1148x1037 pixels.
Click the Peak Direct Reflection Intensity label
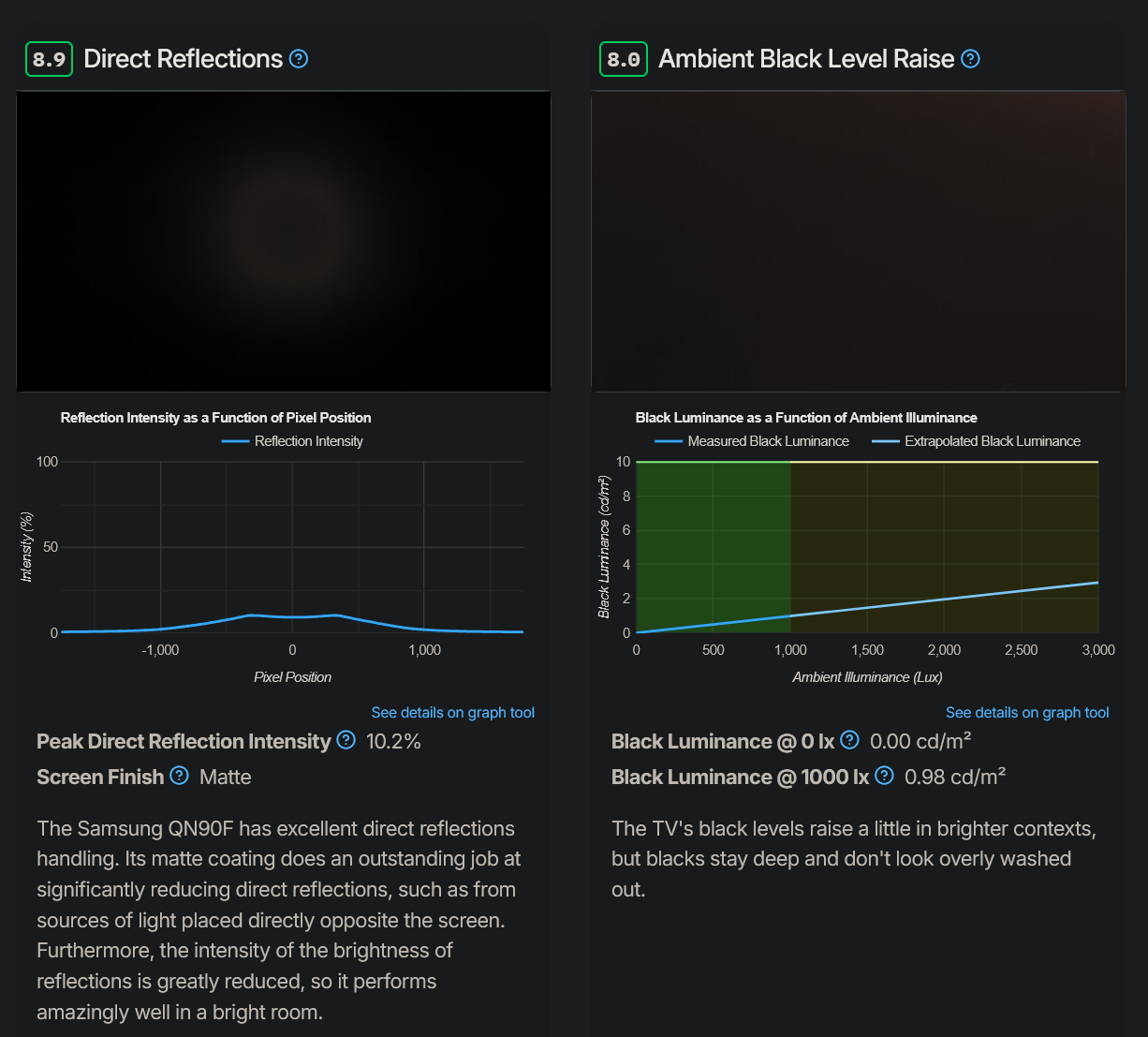tap(184, 741)
